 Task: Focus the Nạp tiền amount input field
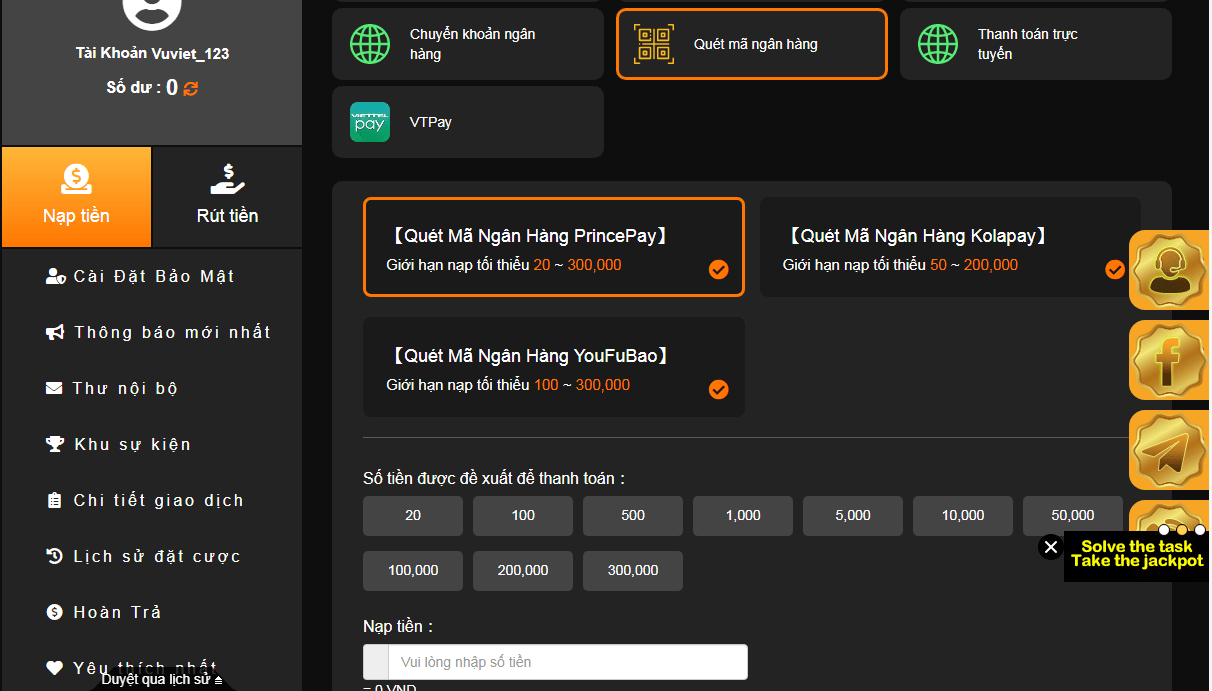coord(567,662)
